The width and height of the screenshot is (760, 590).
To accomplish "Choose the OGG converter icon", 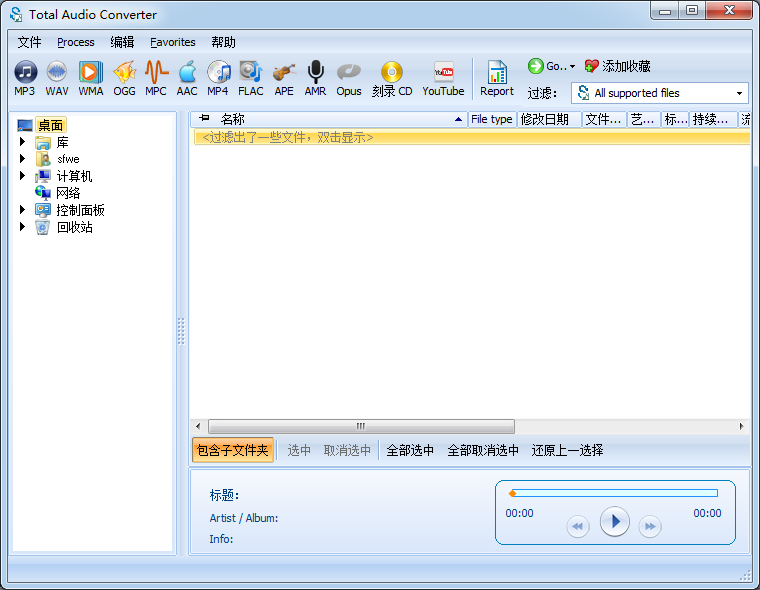I will point(124,78).
